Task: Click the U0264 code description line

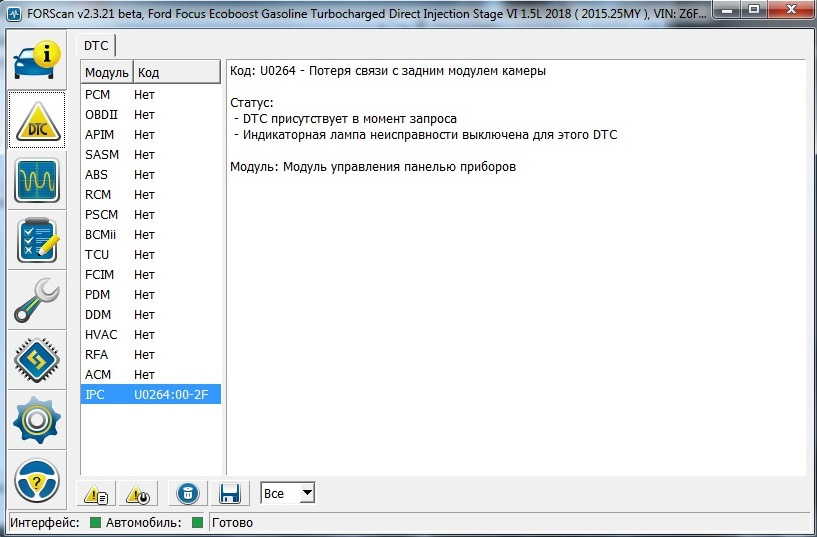Action: pyautogui.click(x=388, y=71)
